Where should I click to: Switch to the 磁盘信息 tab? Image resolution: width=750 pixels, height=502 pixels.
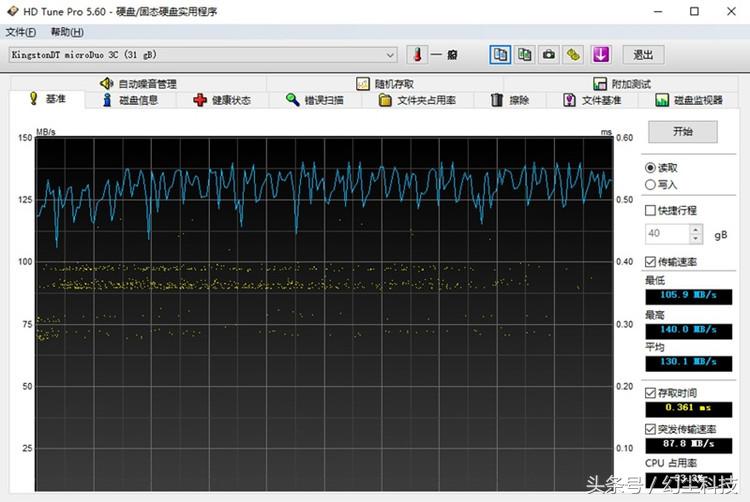131,100
